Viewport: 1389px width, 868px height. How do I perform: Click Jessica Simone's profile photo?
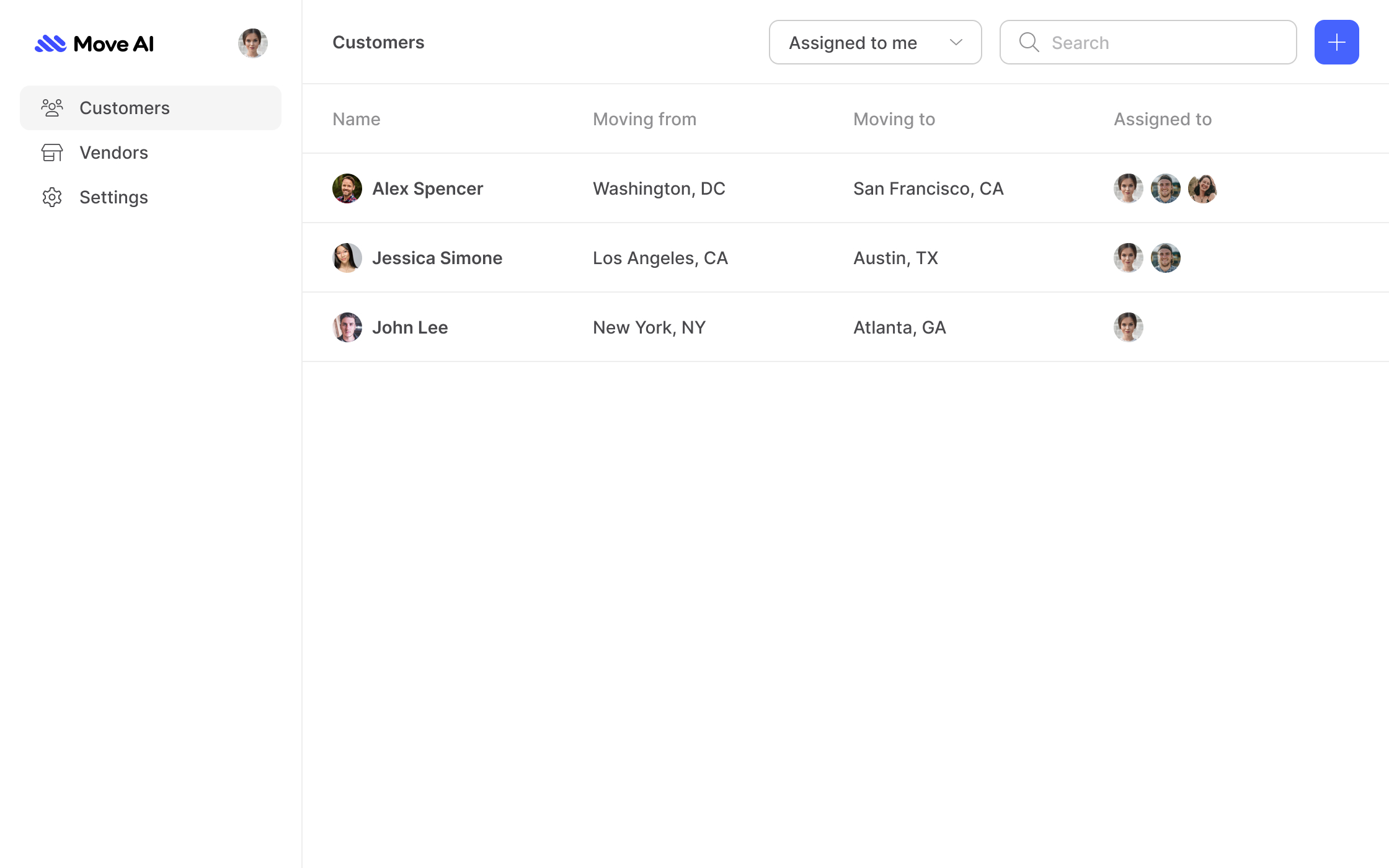[x=347, y=258]
